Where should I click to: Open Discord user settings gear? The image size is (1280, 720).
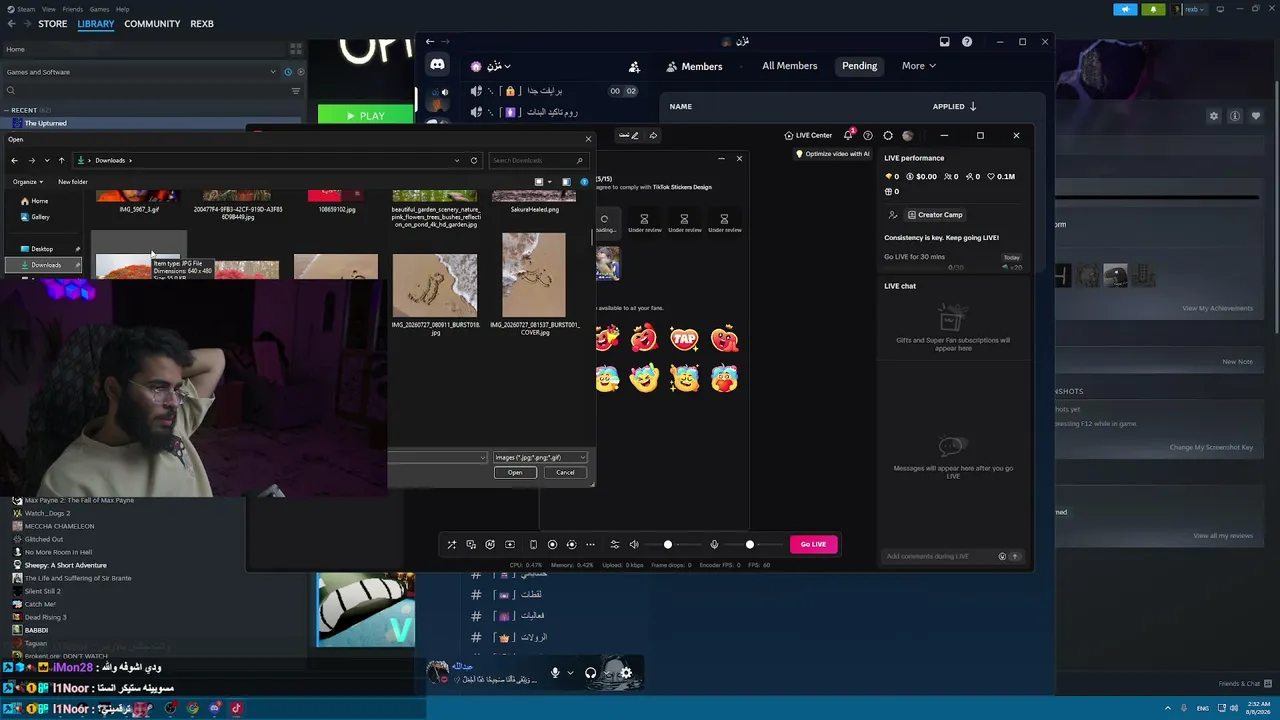click(x=626, y=673)
